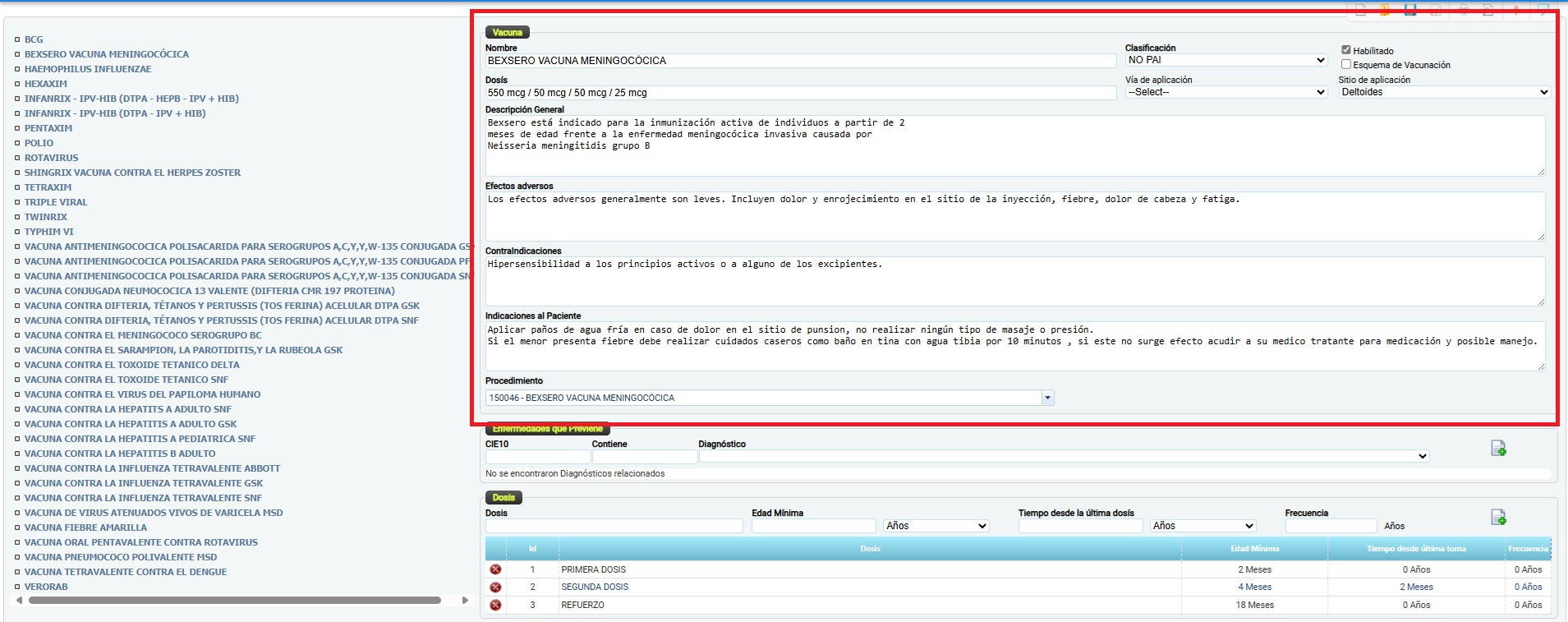Screen dimensions: 1568x622
Task: Open SHINGRIX VACUNA CONTRA EL HERPES ZOSTER
Action: point(132,173)
